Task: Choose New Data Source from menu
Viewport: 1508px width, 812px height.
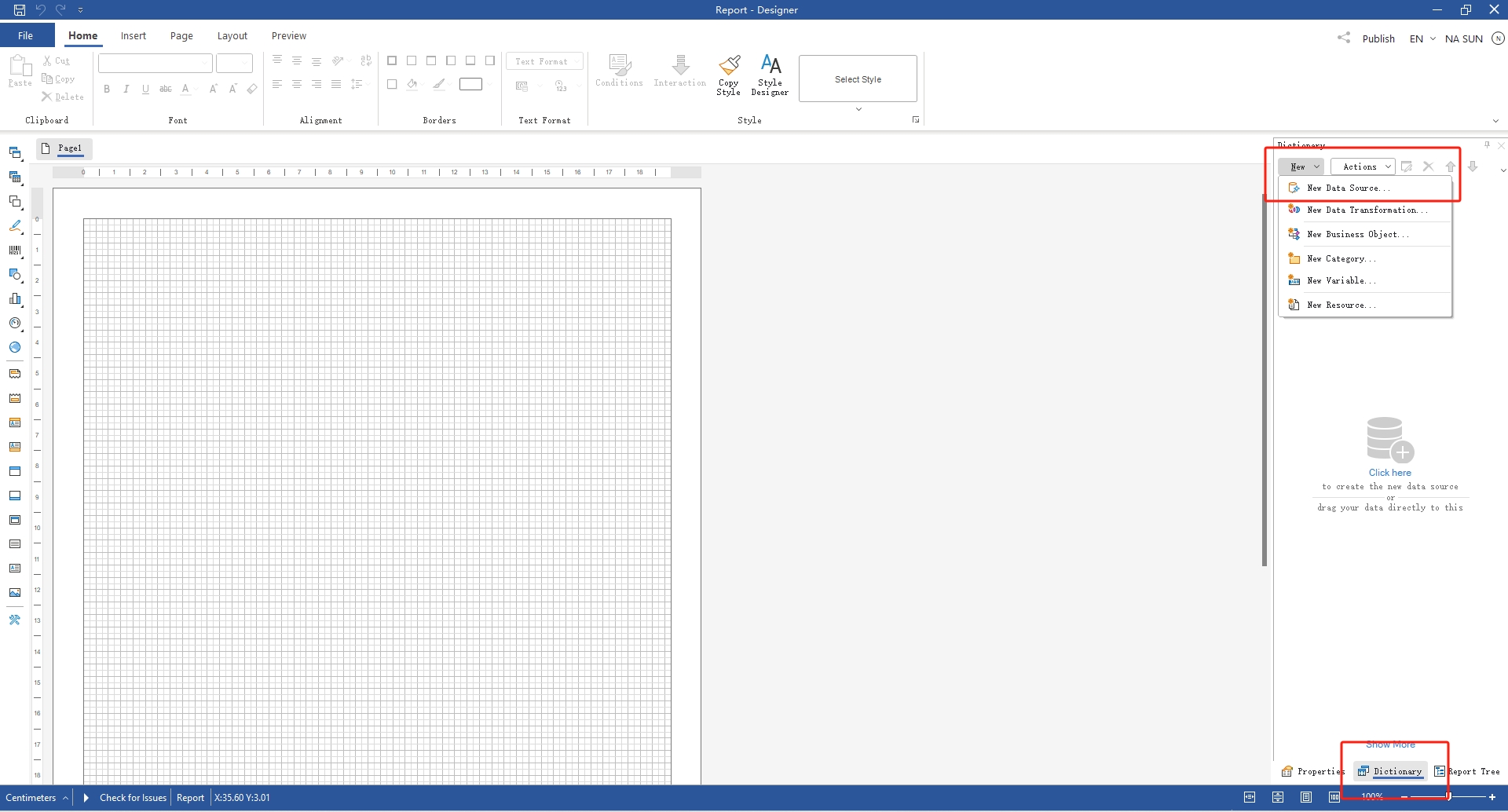Action: tap(1348, 188)
